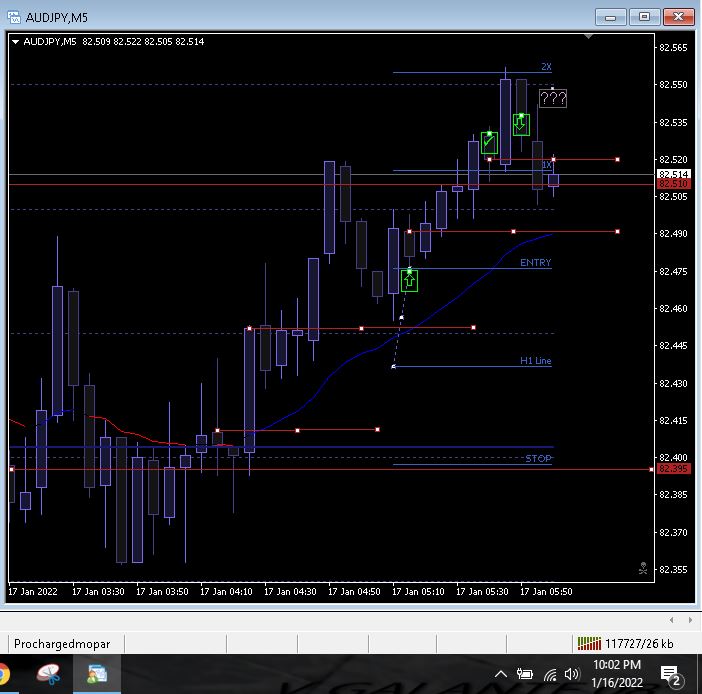Image resolution: width=702 pixels, height=694 pixels.
Task: Minimize the AUDJPY,M5 chart window
Action: (610, 17)
